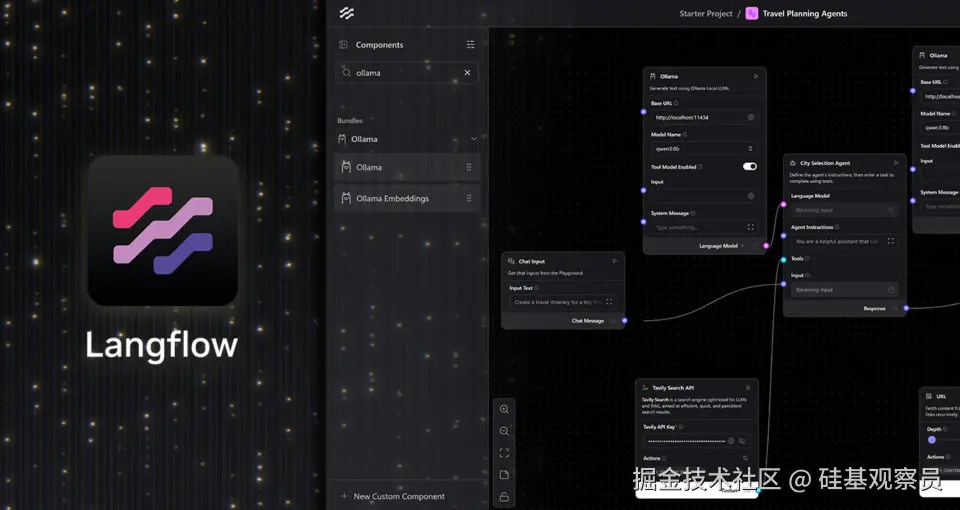Click the cyan Tools input handle
This screenshot has width=960, height=510.
pos(784,260)
